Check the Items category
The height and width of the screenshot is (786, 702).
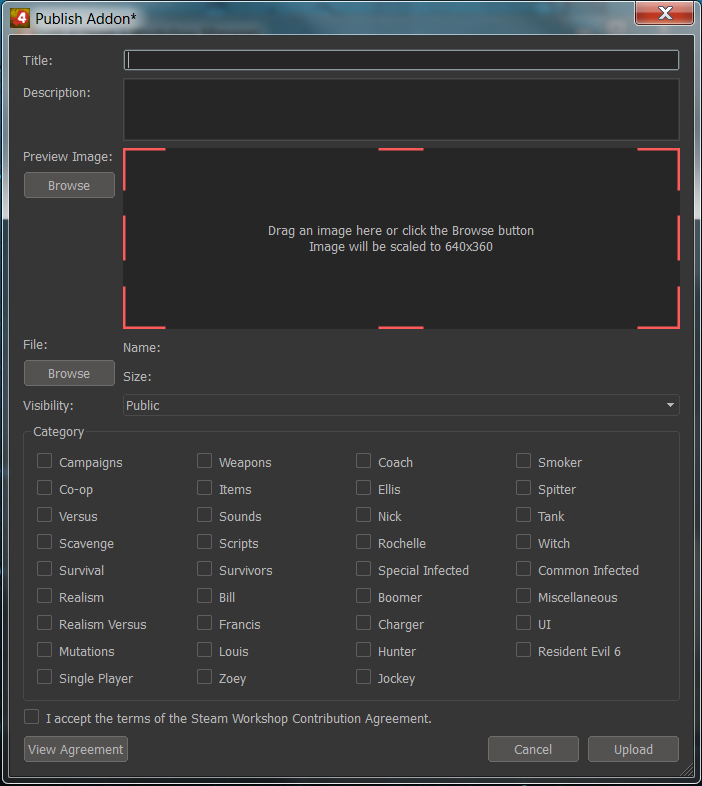(205, 488)
